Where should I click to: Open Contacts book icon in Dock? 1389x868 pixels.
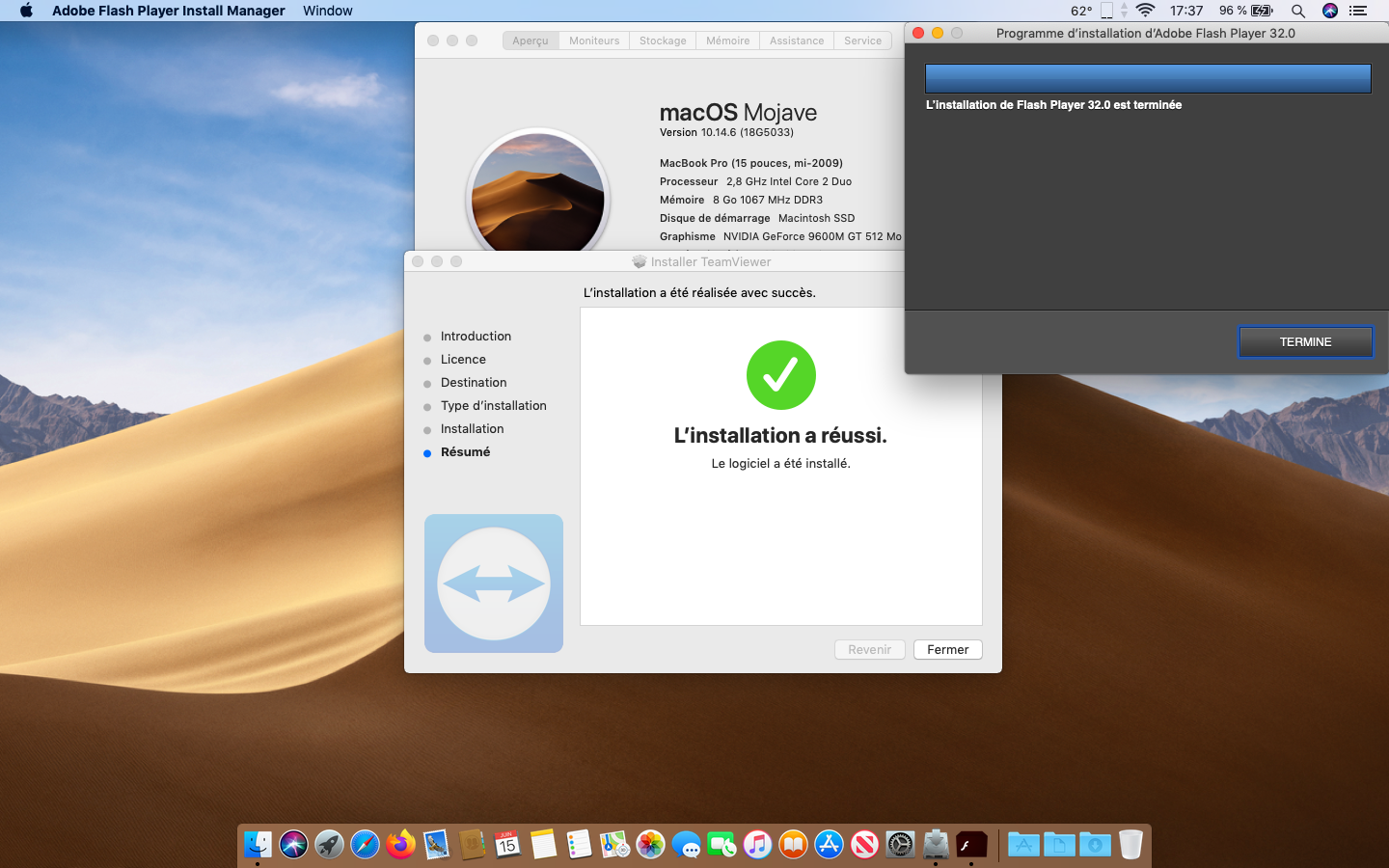pos(472,845)
